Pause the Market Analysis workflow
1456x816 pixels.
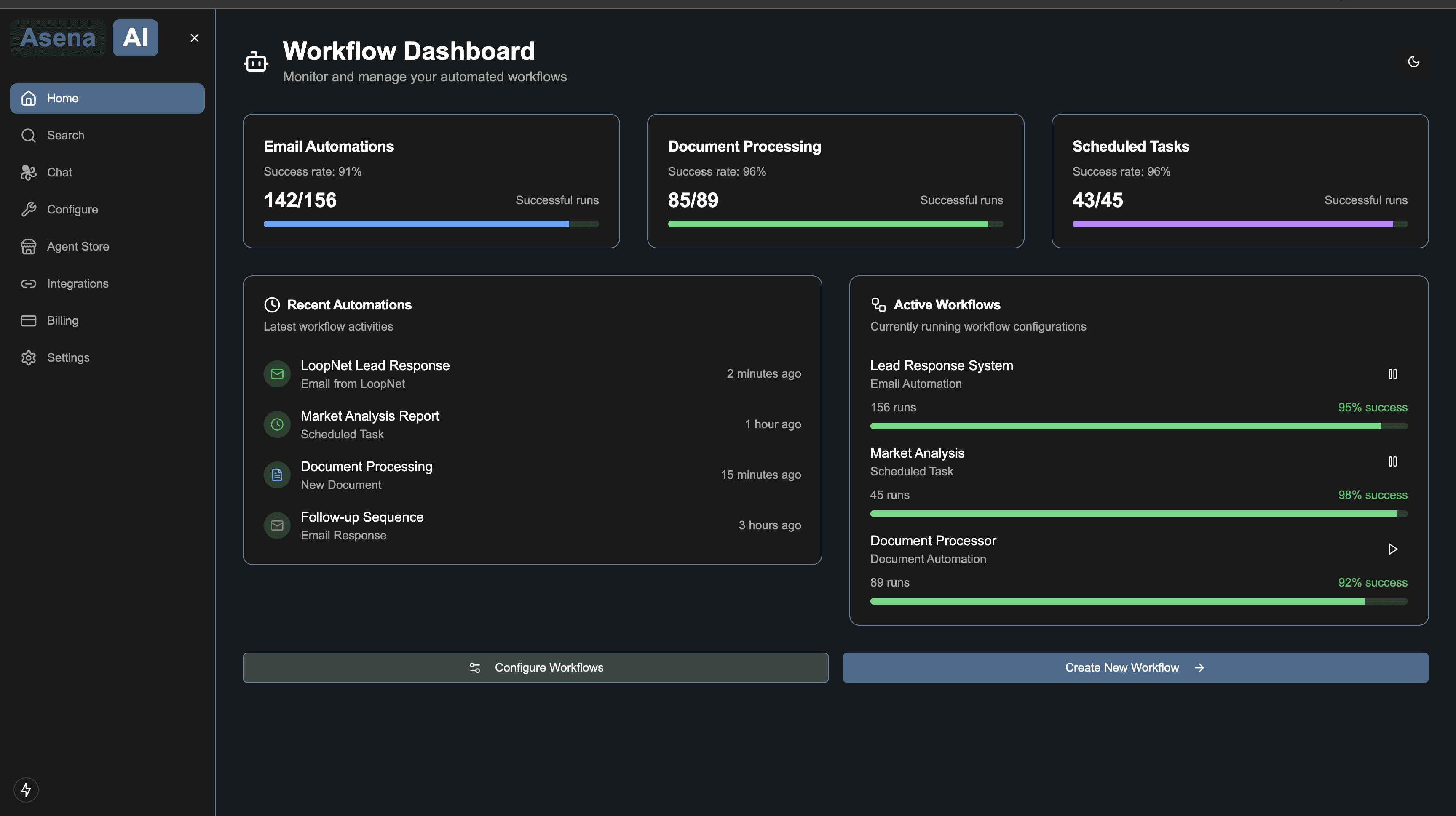tap(1393, 461)
